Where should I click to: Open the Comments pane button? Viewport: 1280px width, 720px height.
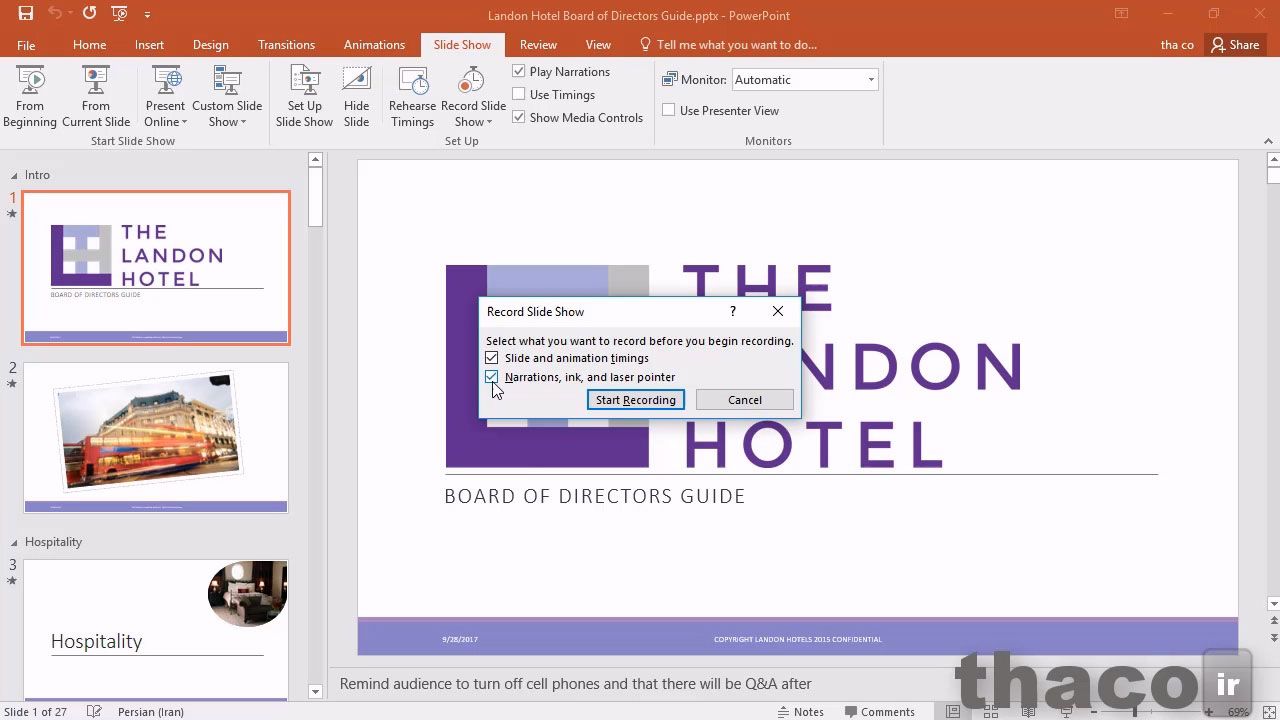click(x=880, y=712)
